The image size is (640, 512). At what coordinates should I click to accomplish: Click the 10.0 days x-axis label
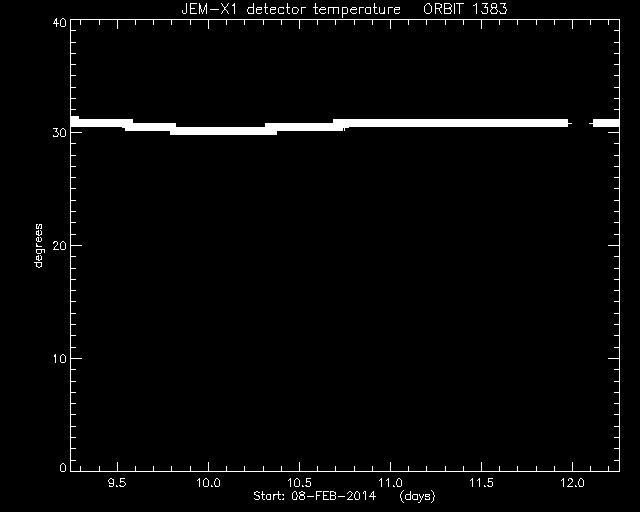pos(208,483)
